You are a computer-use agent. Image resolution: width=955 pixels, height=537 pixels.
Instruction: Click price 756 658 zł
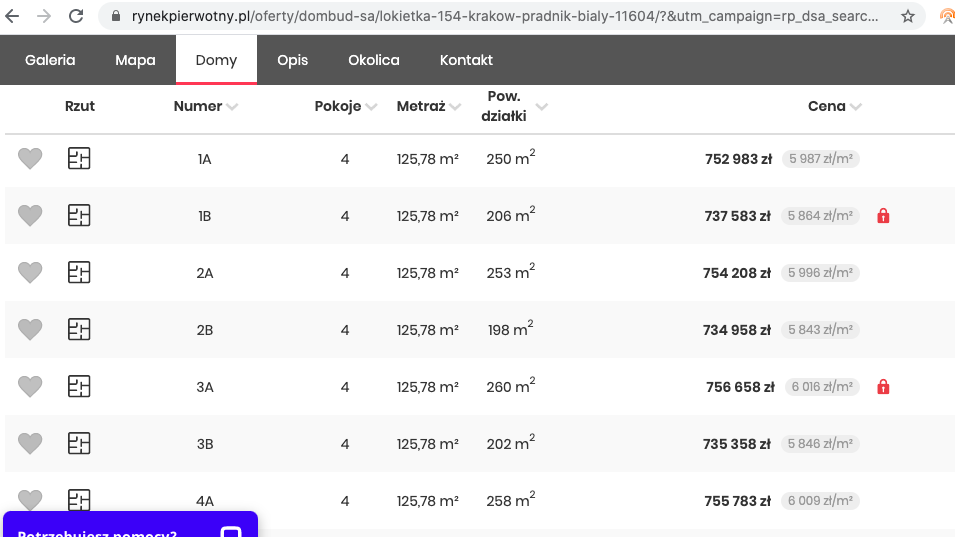tap(740, 387)
